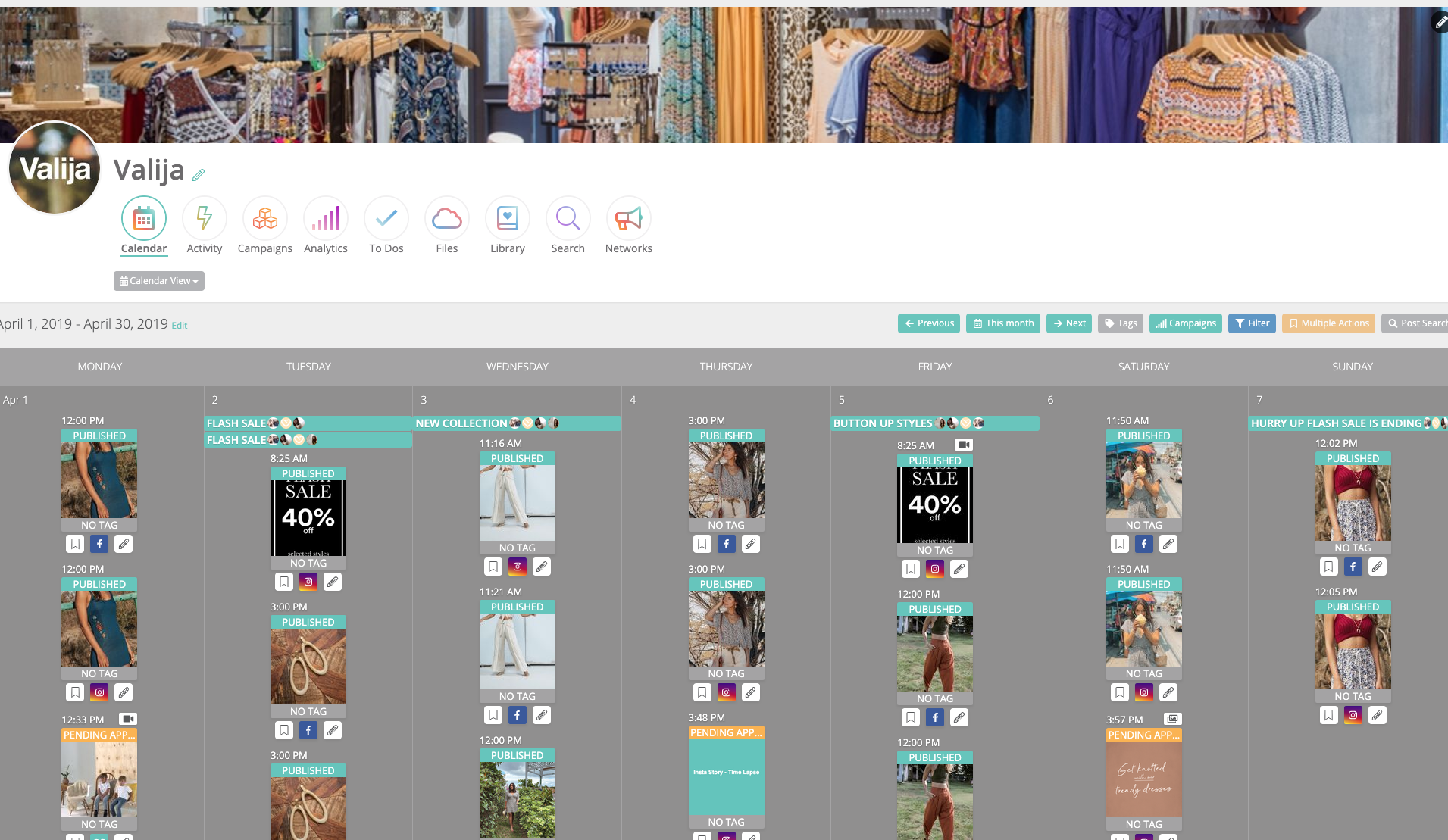Screen dimensions: 1448x840
Task: Click the NO TAG label on the Thursday 3:00 PM post
Action: pyautogui.click(x=725, y=524)
